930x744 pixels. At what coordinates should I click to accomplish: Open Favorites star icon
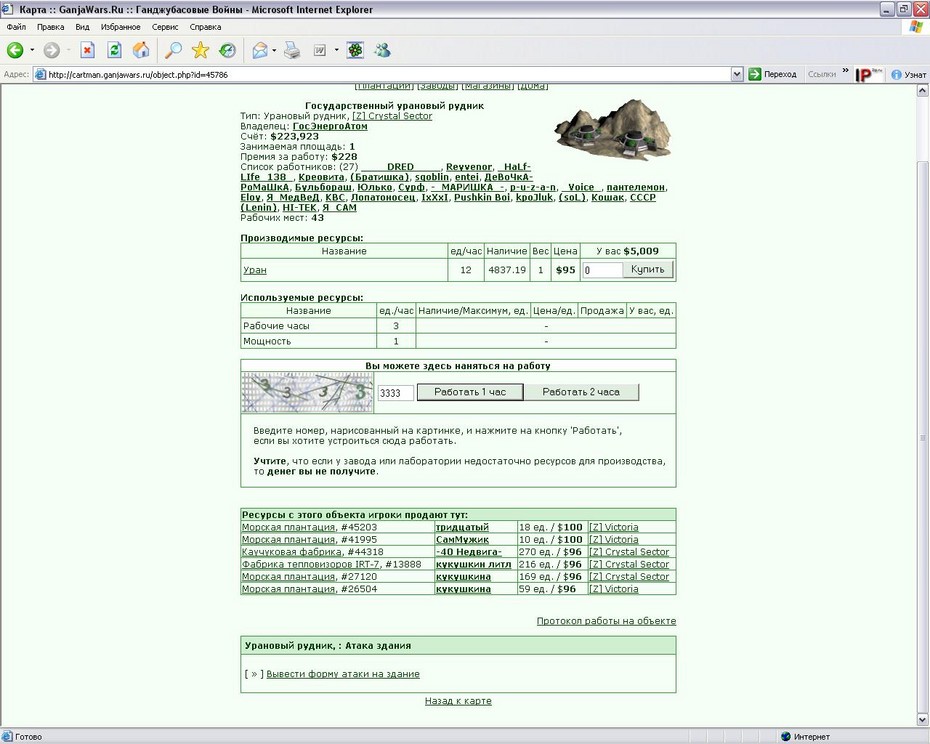pos(200,50)
